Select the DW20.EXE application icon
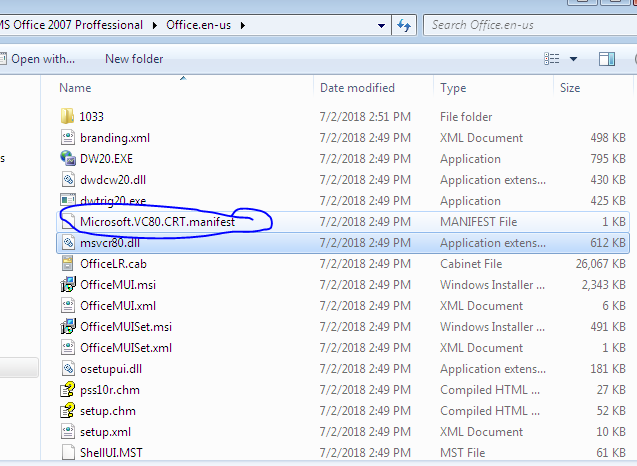The width and height of the screenshot is (637, 466). click(67, 158)
